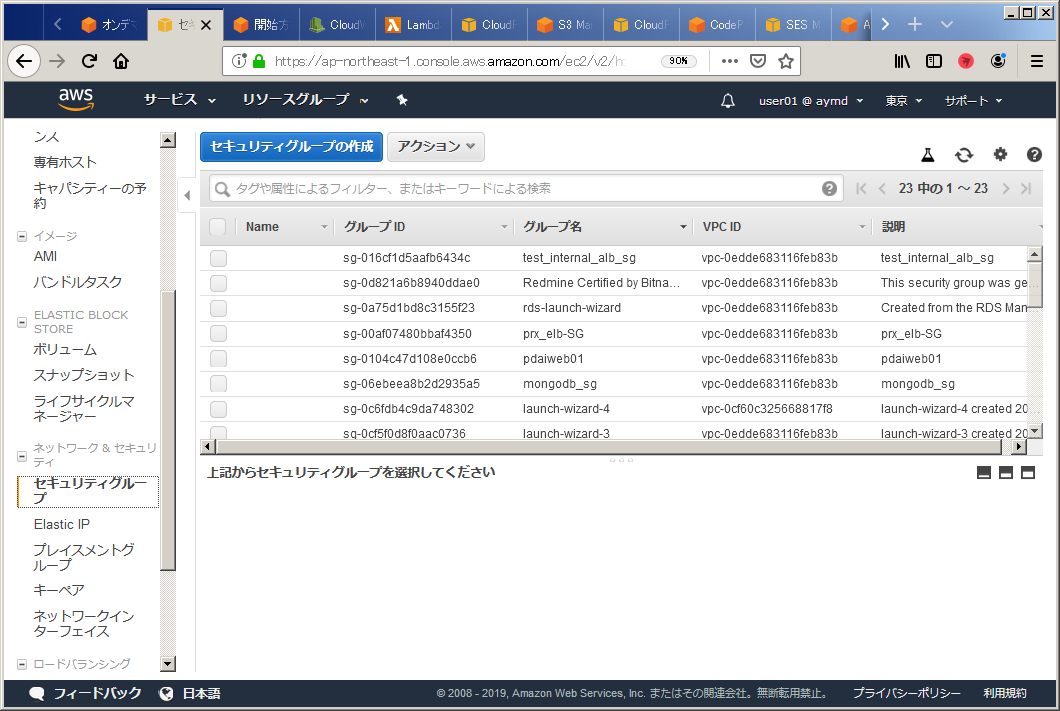1060x711 pixels.
Task: Refresh the security group list
Action: tap(964, 155)
